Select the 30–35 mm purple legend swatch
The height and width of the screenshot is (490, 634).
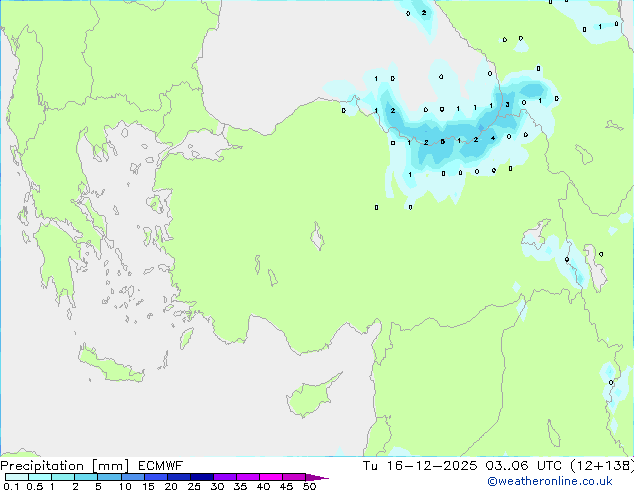click(x=224, y=477)
